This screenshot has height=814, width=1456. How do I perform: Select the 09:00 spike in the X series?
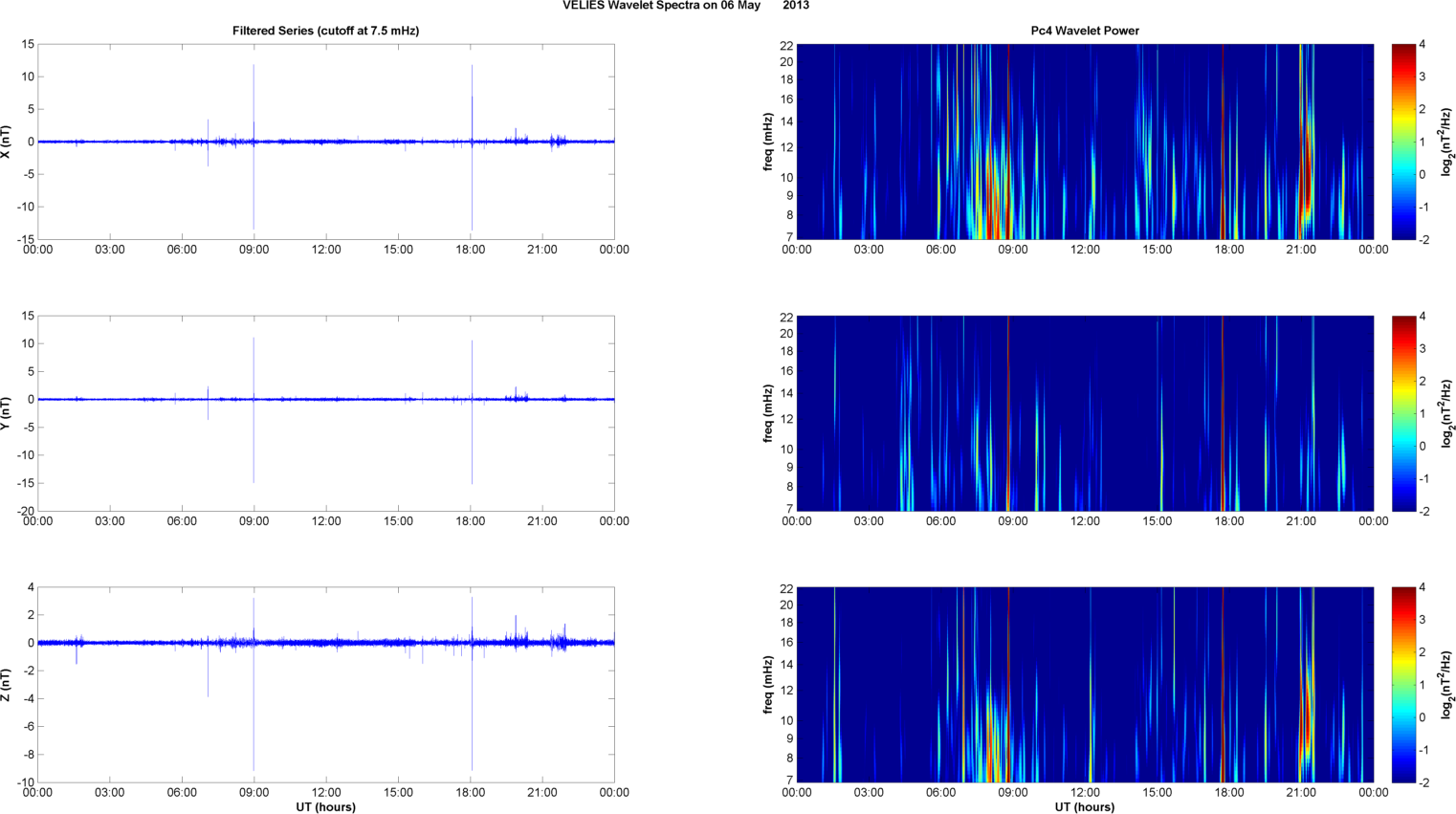point(254,96)
